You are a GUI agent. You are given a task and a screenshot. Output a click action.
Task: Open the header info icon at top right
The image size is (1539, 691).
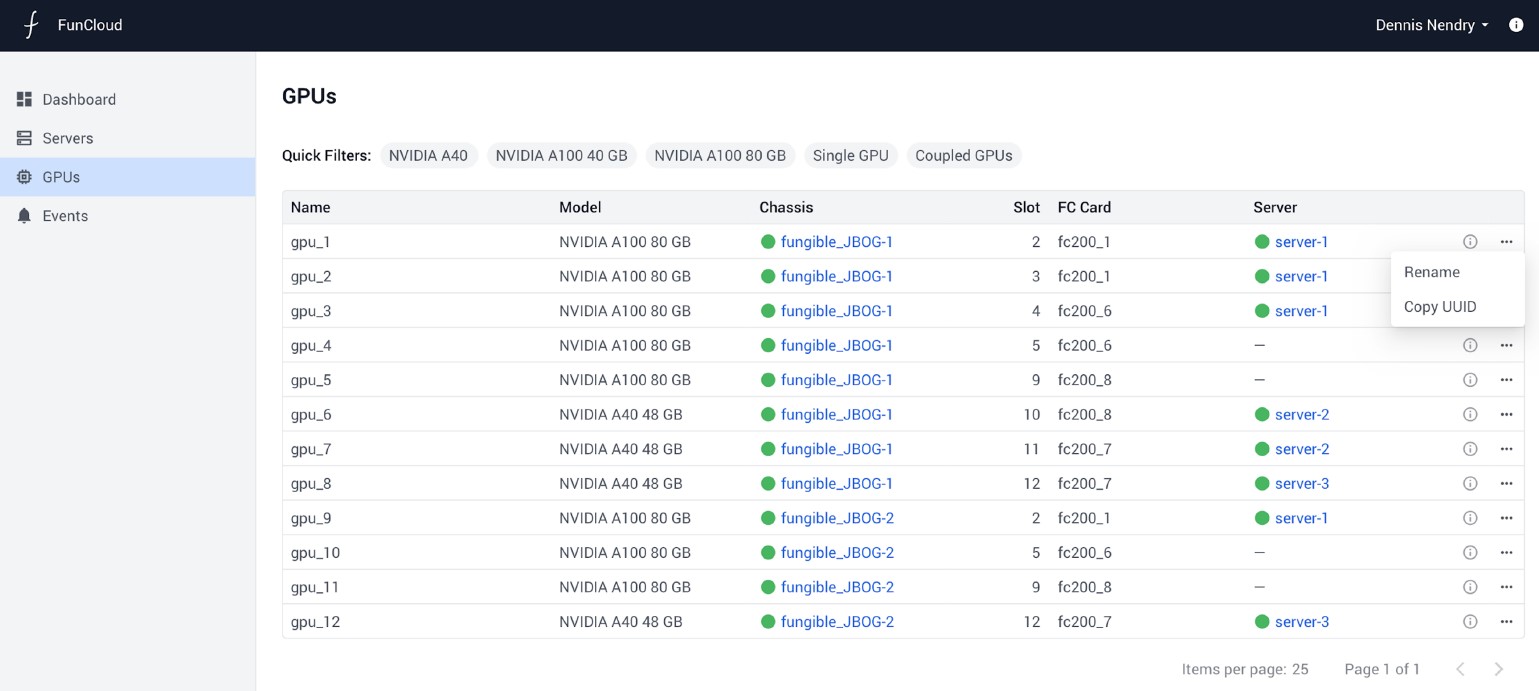1516,25
